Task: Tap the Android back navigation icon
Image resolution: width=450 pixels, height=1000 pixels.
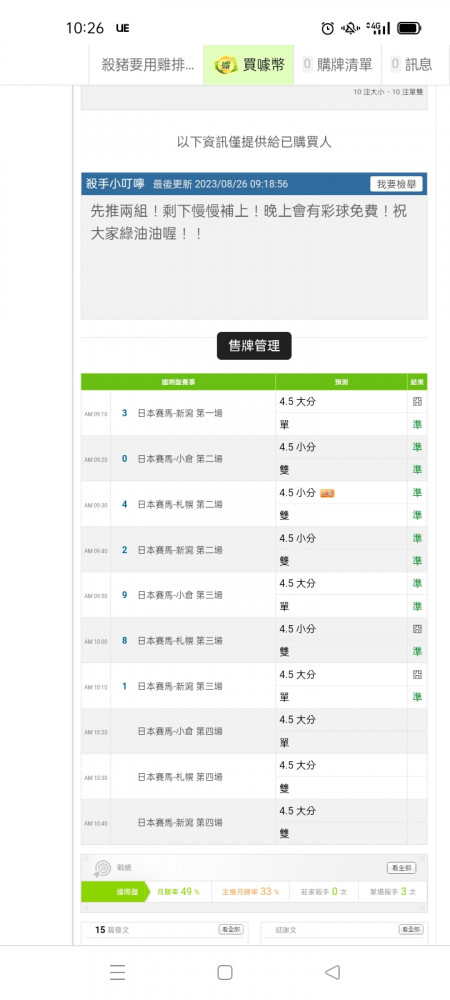Action: coord(332,972)
